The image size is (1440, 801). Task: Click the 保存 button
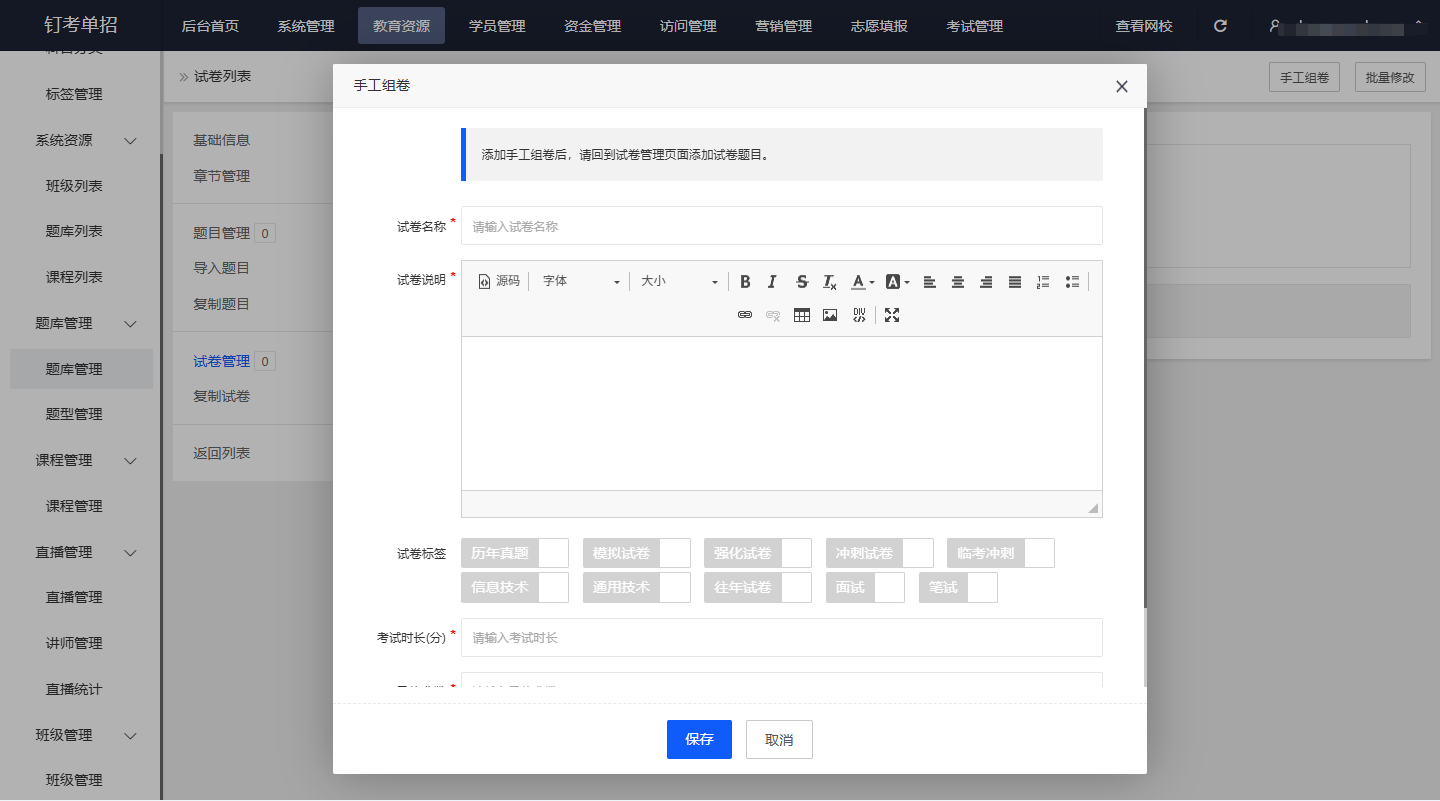(699, 739)
